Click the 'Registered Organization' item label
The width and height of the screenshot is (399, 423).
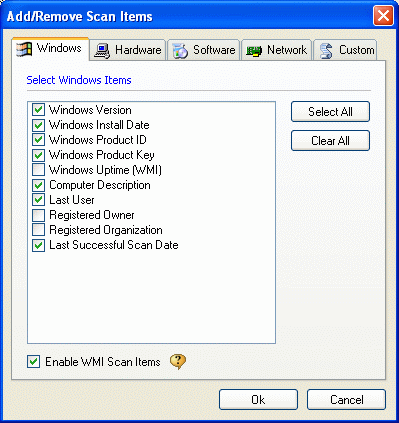click(x=106, y=230)
